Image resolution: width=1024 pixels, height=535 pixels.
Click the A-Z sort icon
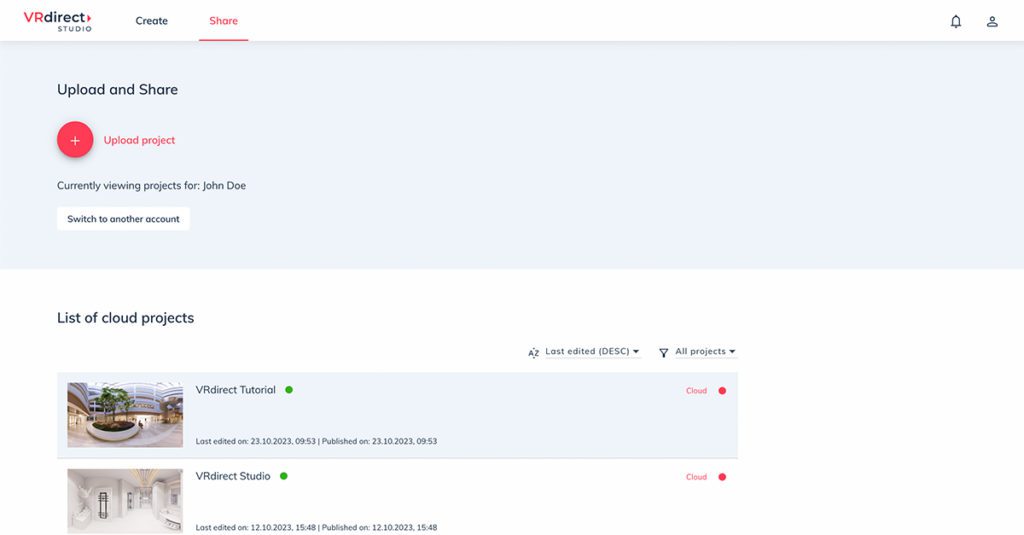pos(534,353)
